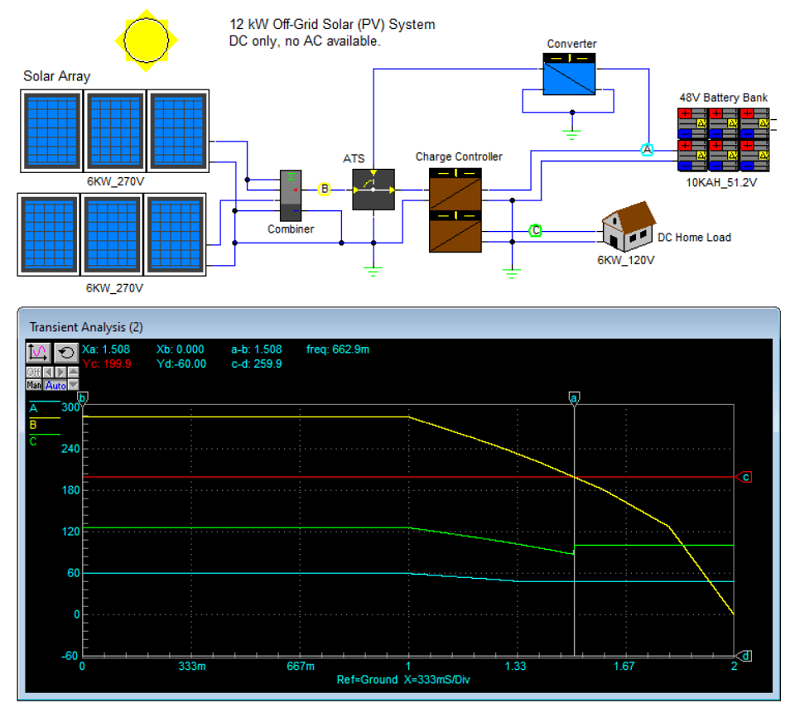The height and width of the screenshot is (727, 800).
Task: Toggle the Off button in the analysis toolbar
Action: pos(34,371)
